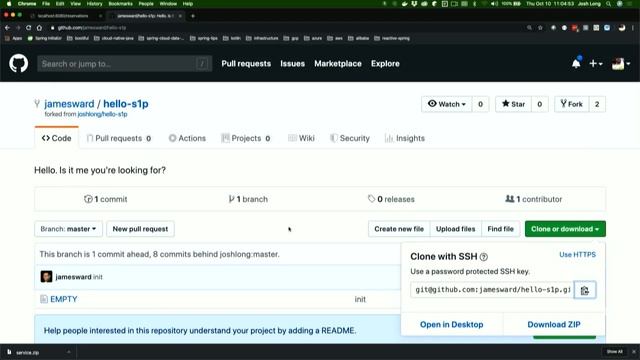
Task: Fork the repository with the Fork button
Action: click(x=571, y=104)
